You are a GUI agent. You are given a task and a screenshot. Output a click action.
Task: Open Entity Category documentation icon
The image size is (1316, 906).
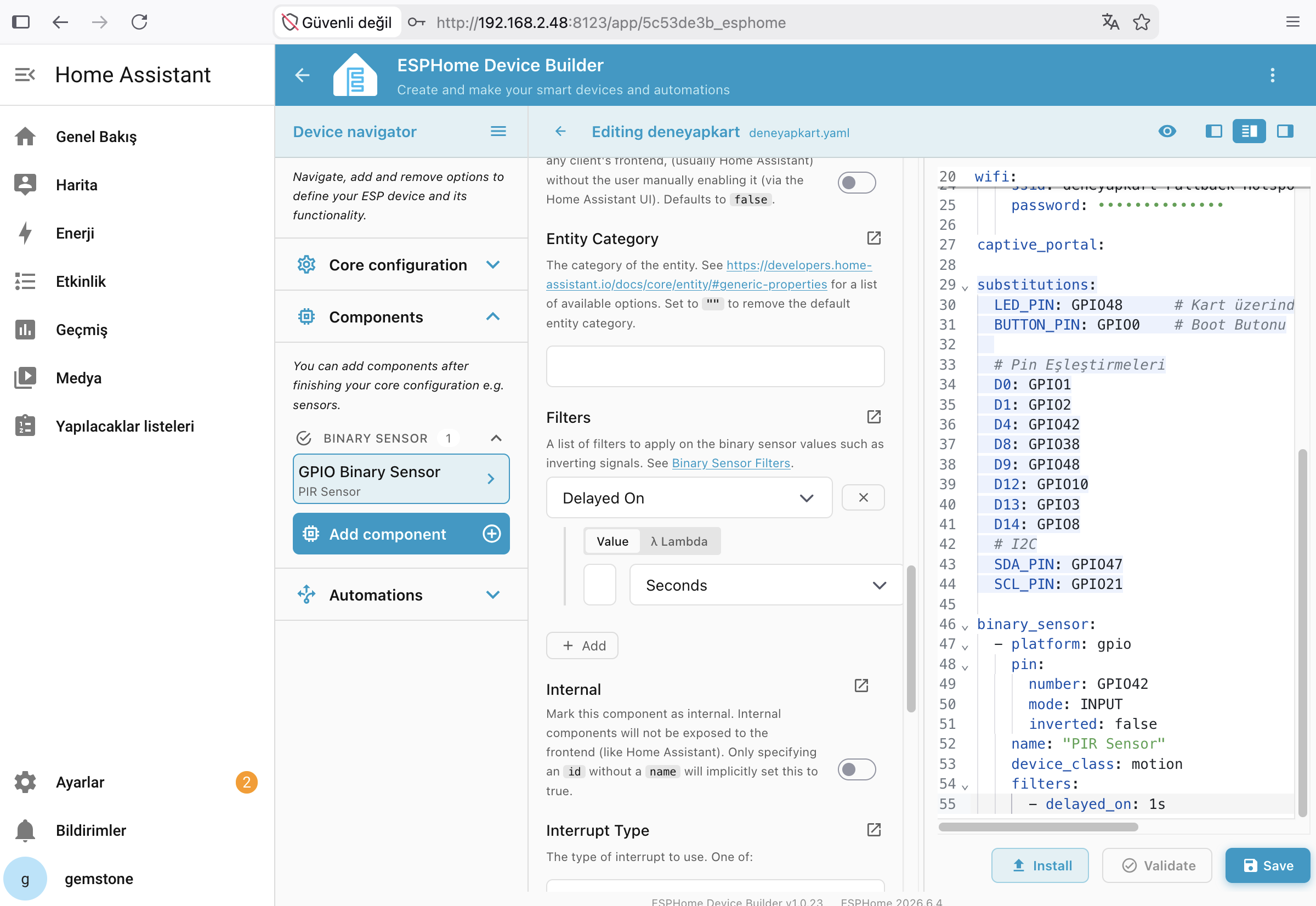874,239
